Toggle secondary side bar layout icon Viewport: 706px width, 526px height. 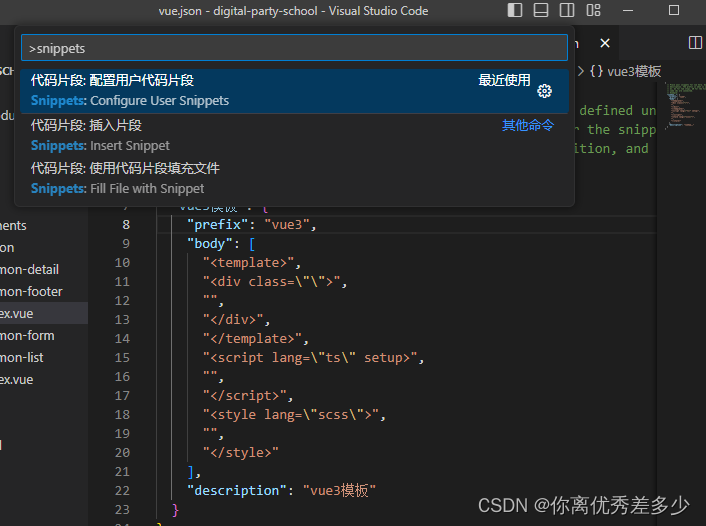tap(567, 10)
